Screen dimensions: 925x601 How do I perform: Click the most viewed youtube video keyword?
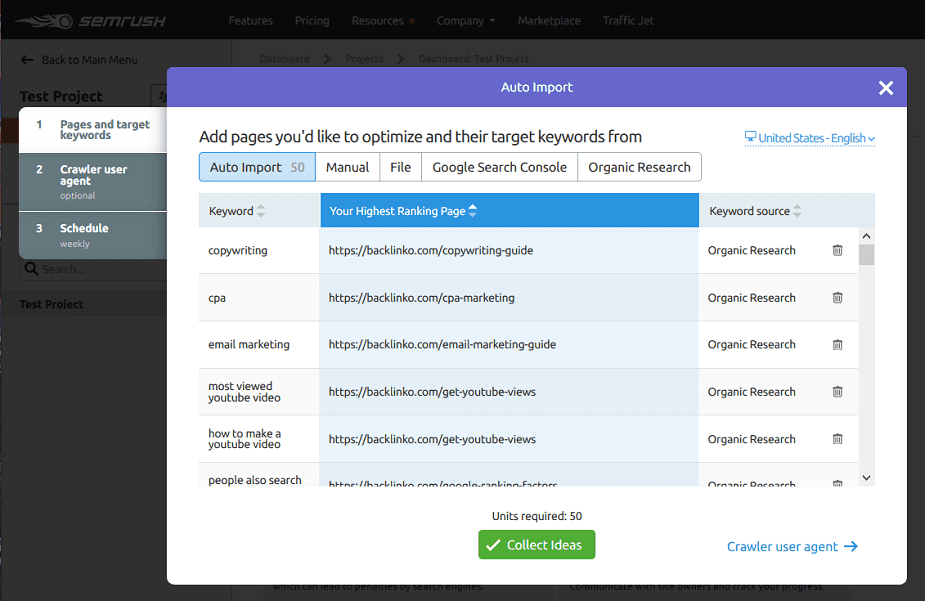244,392
